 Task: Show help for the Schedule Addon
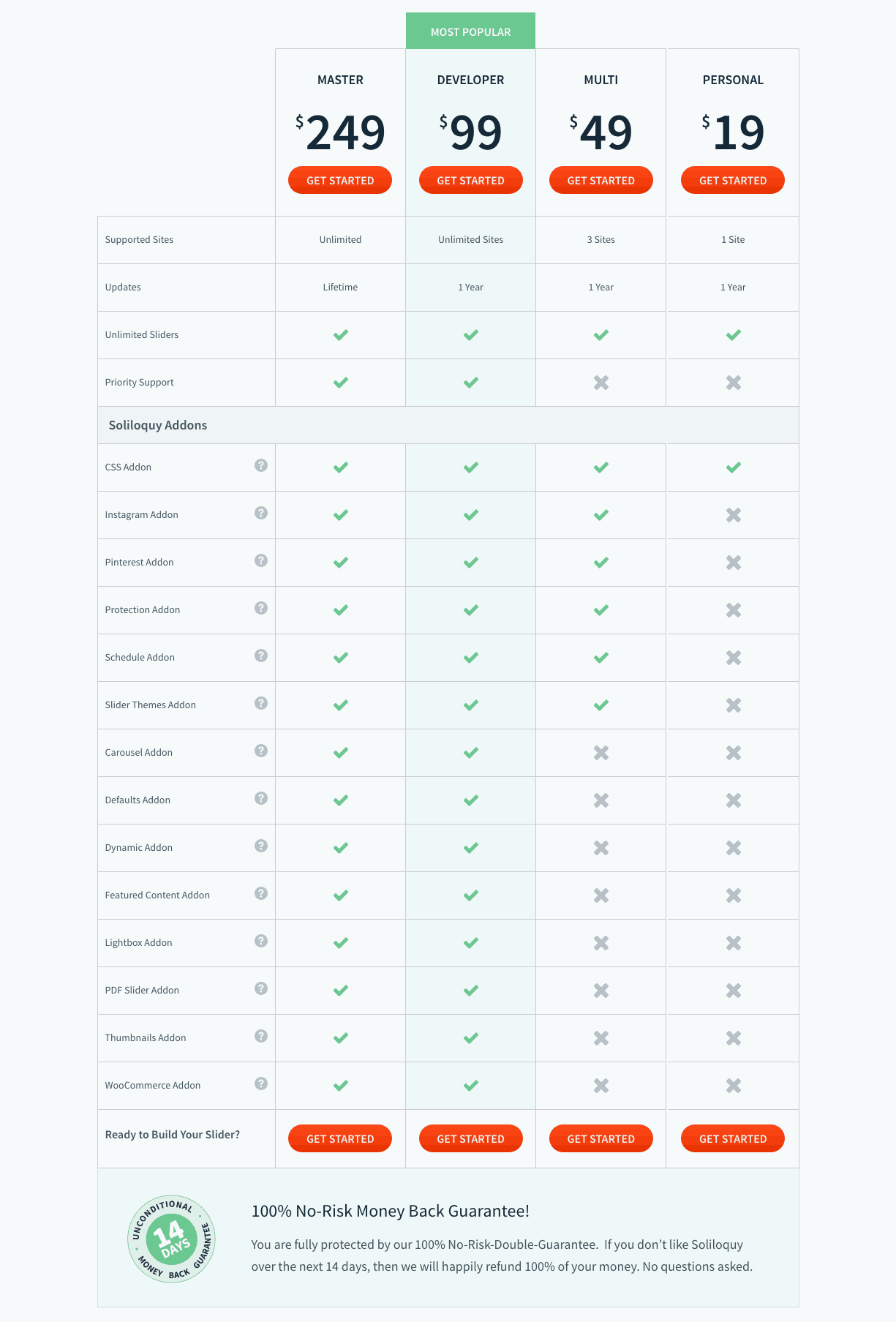tap(261, 656)
